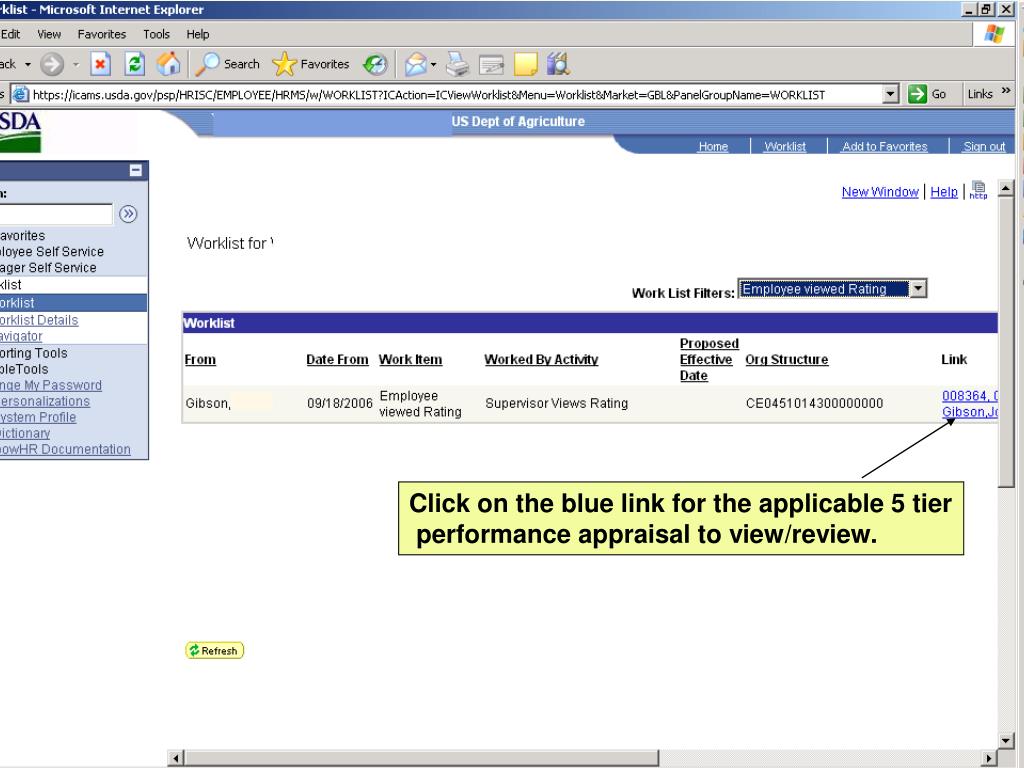Open Dictionary sidebar link
The height and width of the screenshot is (768, 1024).
25,433
